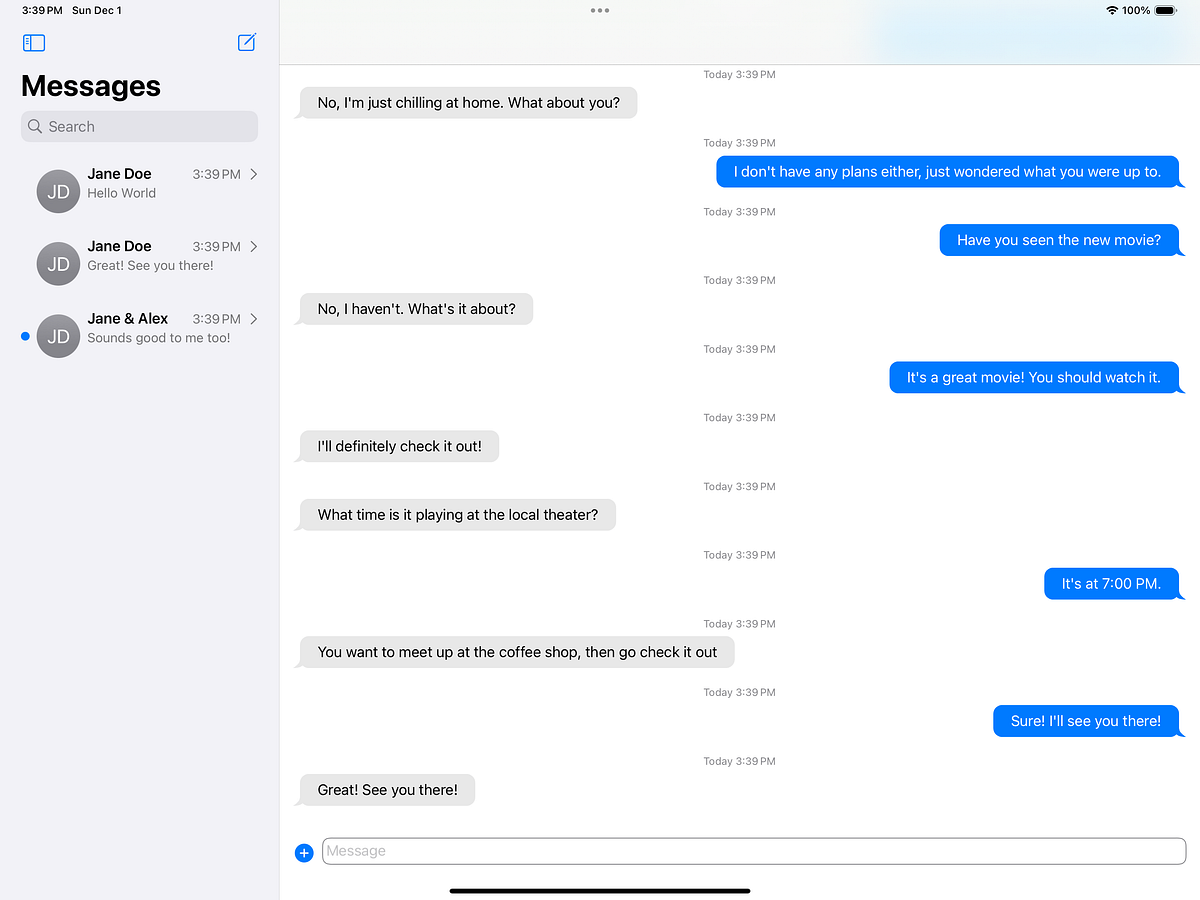
Task: Click the battery indicator
Action: point(1163,10)
